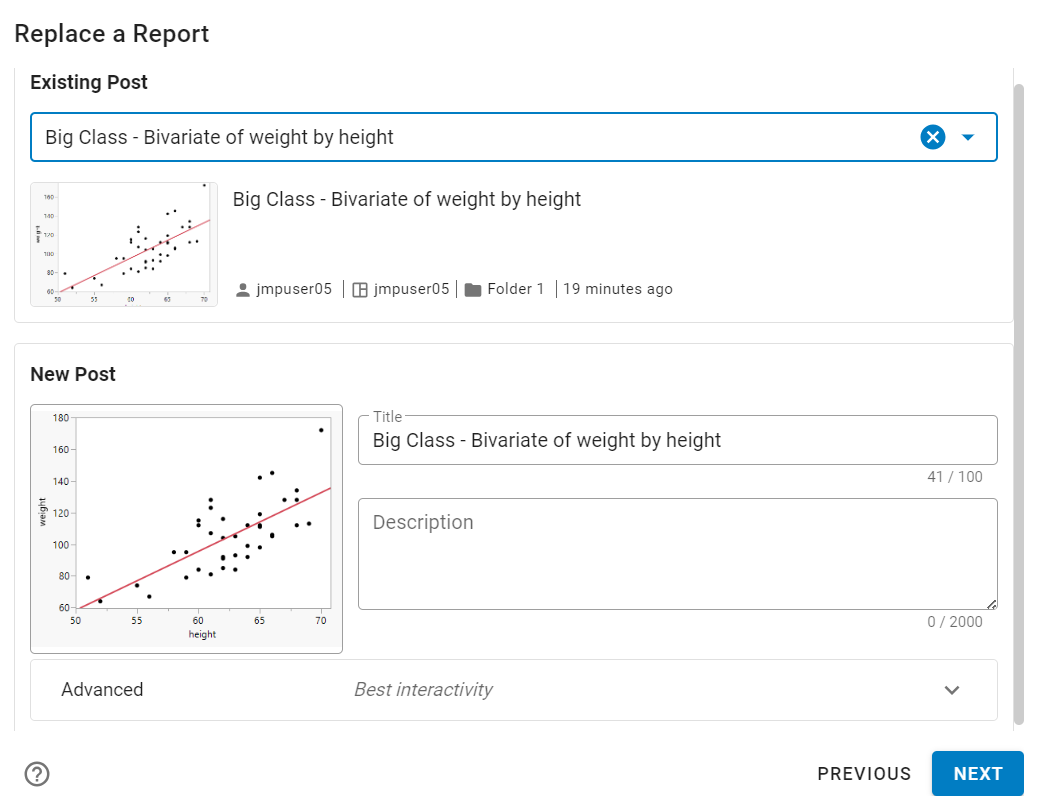The image size is (1038, 810).
Task: Focus the Title input field
Action: pyautogui.click(x=677, y=440)
